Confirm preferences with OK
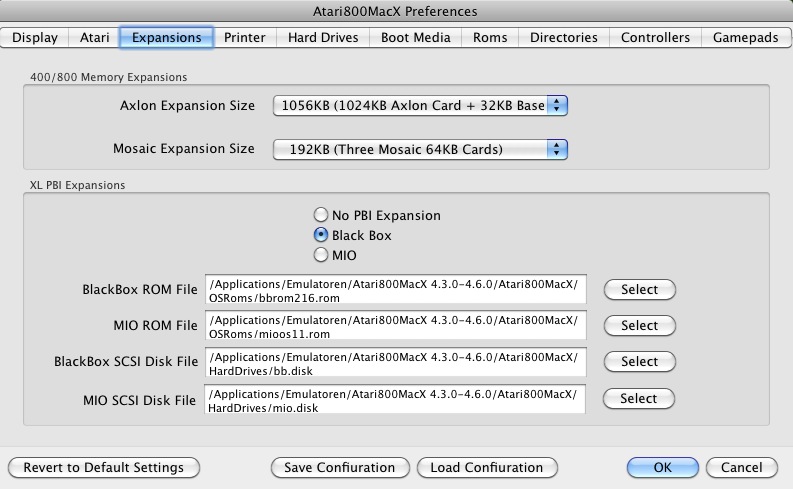Image resolution: width=793 pixels, height=489 pixels. [x=663, y=467]
